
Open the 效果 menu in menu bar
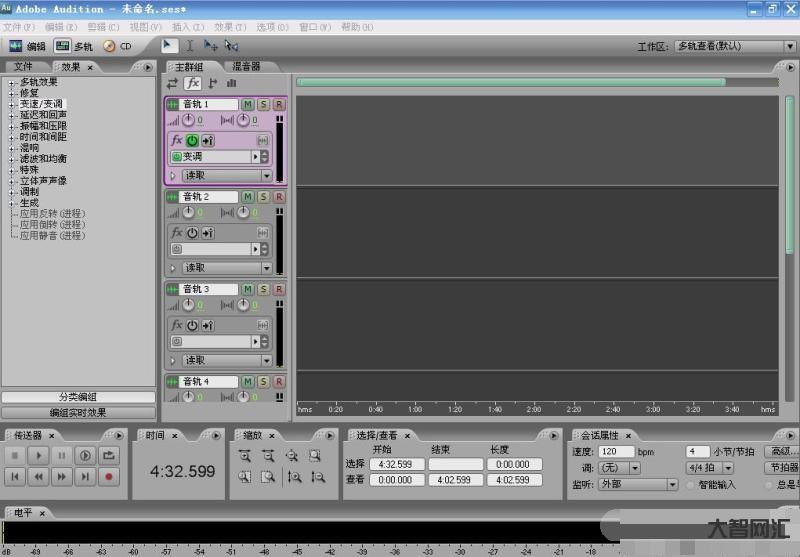click(229, 27)
